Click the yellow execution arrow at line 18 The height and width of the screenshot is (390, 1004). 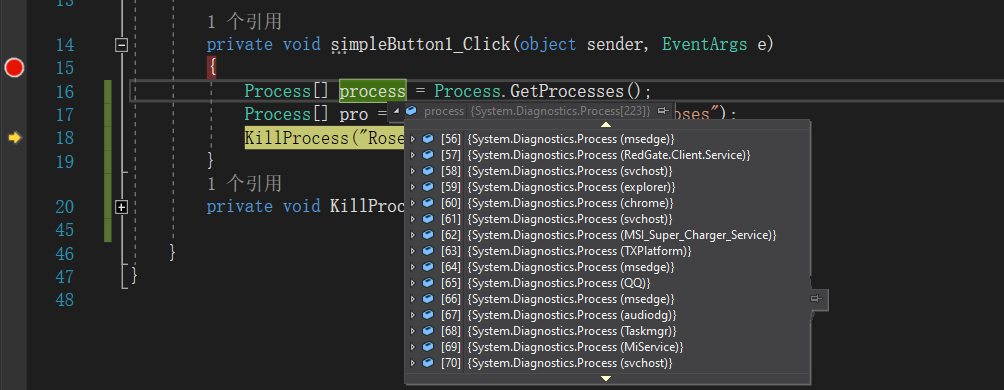[14, 138]
